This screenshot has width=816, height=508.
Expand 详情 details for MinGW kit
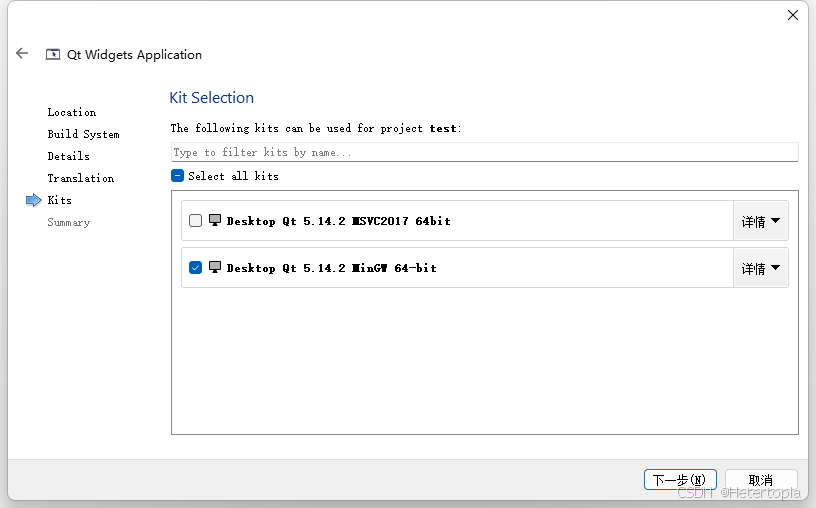760,268
